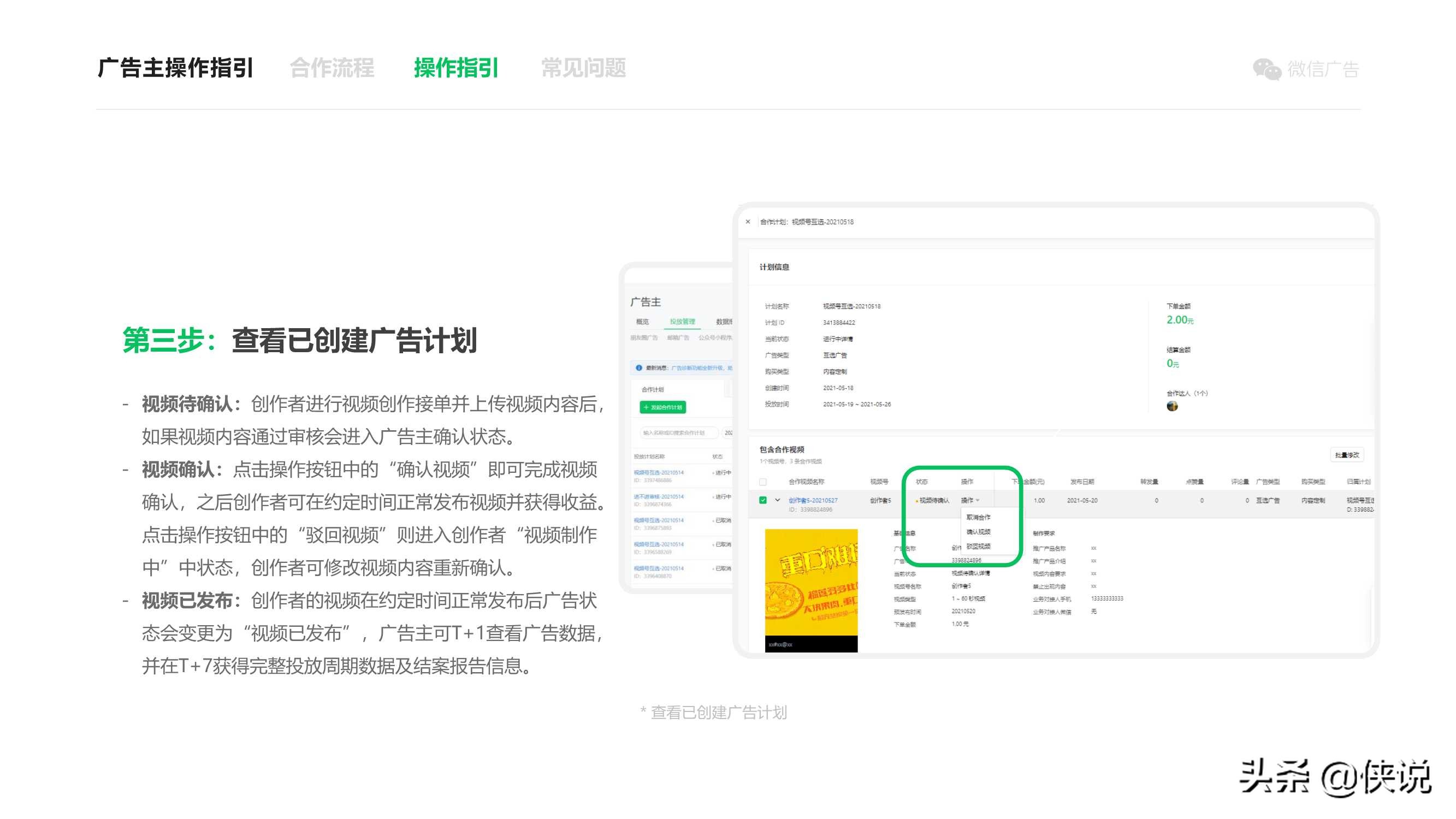The width and height of the screenshot is (1456, 819).
Task: Click into the 输入名称或ID搜索合作计划 search field
Action: 678,433
